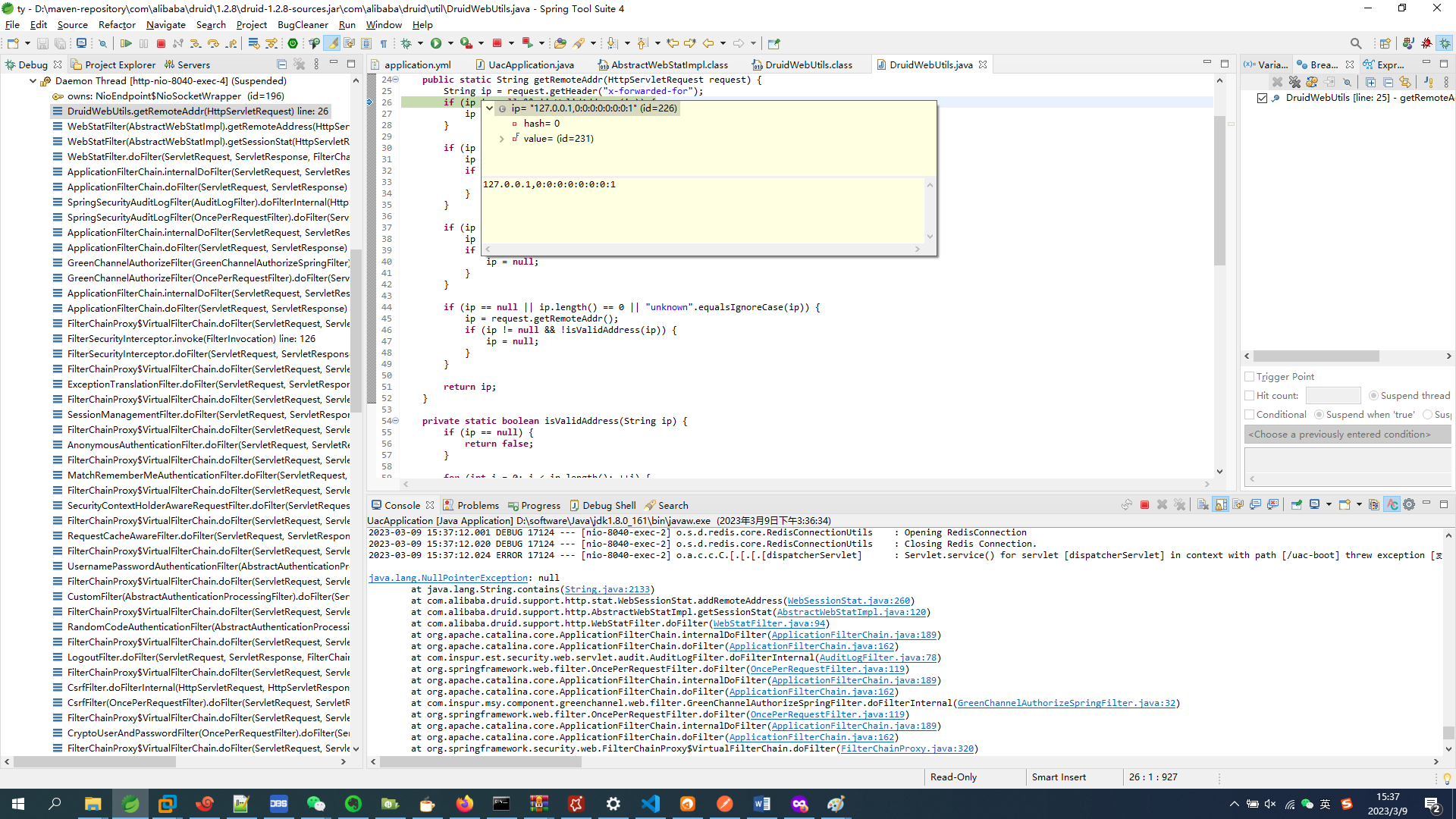Viewport: 1456px width, 819px height.
Task: Open the Run button dropdown arrow
Action: pyautogui.click(x=450, y=44)
